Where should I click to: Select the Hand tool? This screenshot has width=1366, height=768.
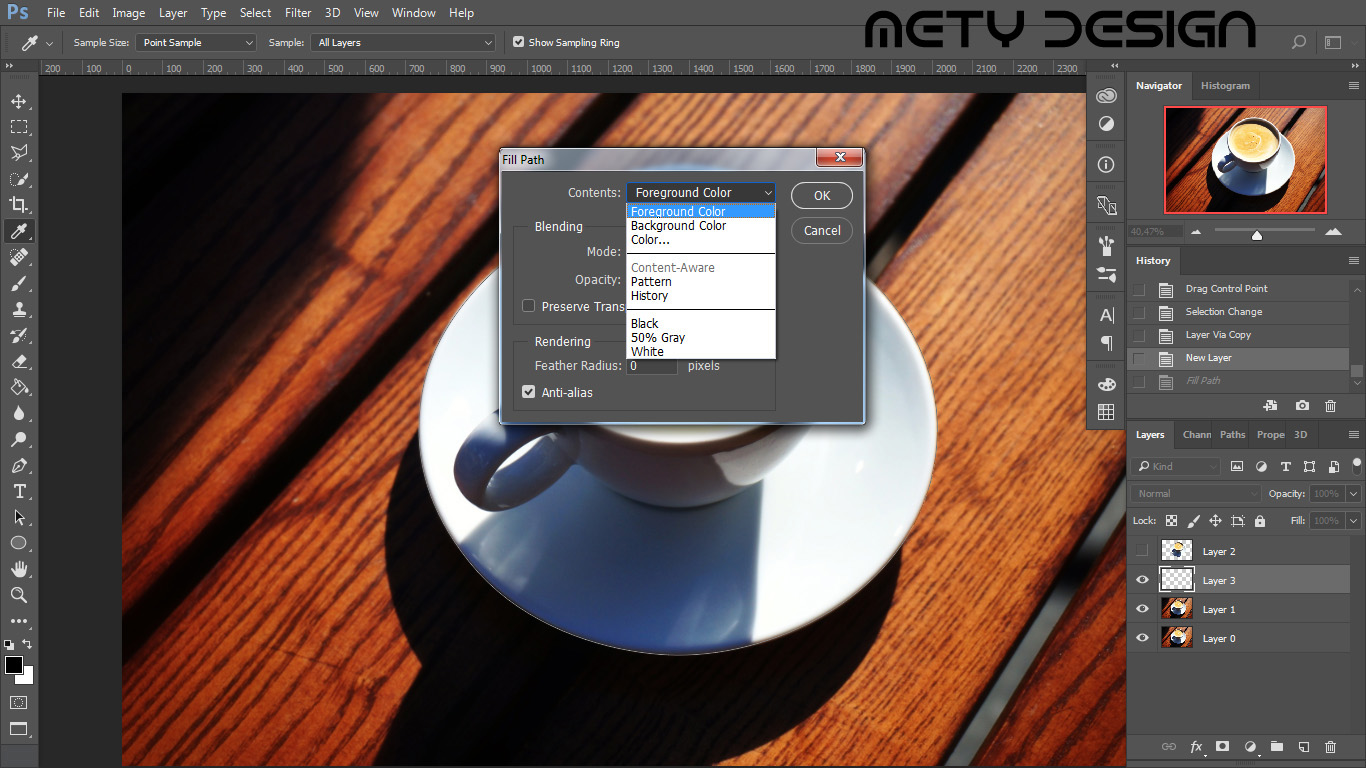18,569
